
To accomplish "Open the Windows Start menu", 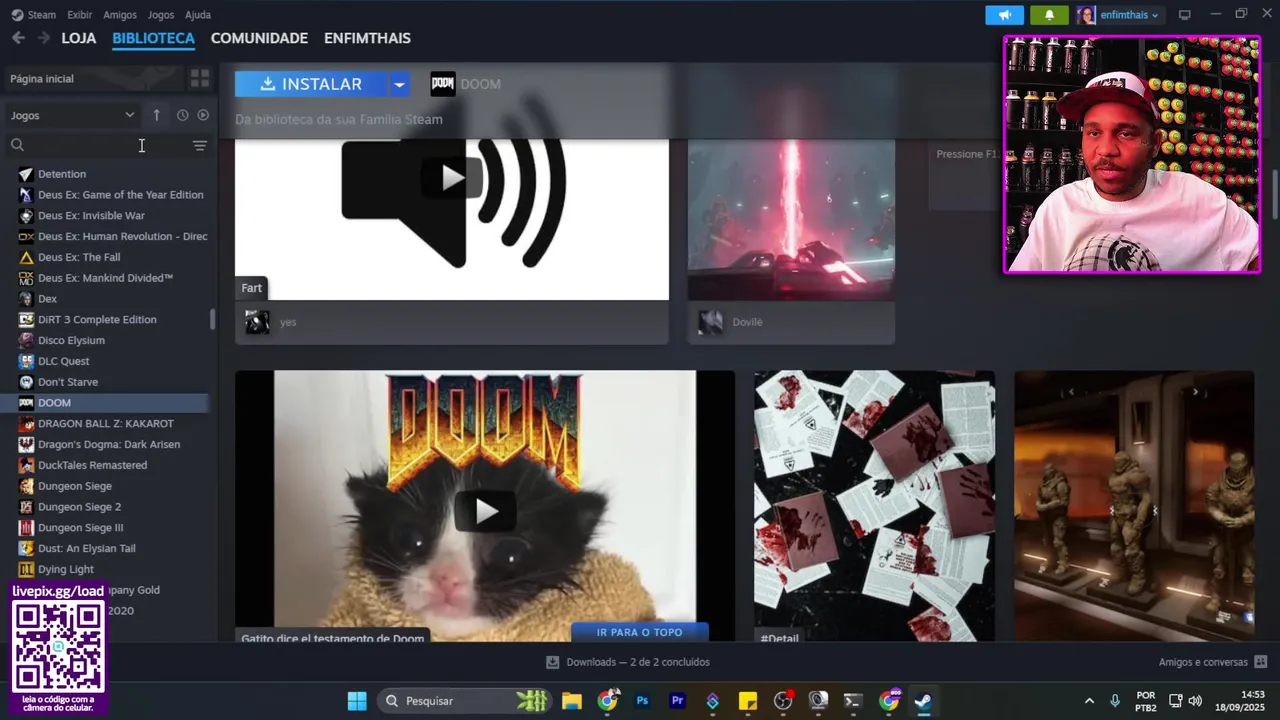I will (357, 701).
